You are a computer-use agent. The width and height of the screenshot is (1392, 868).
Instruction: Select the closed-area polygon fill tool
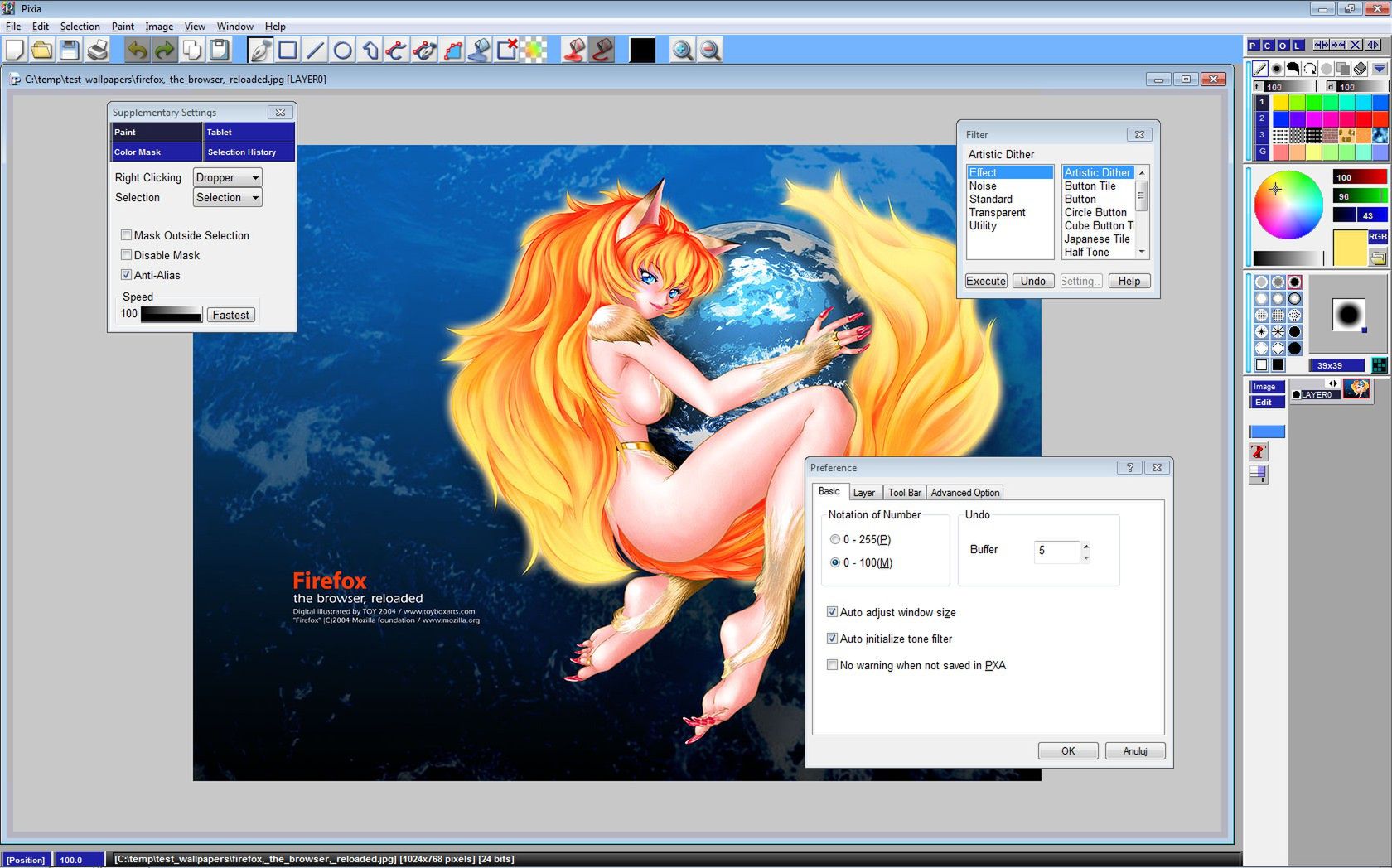(452, 51)
